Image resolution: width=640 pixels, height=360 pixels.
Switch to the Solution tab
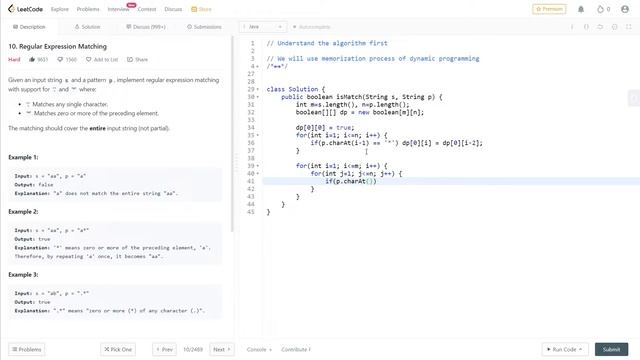click(87, 27)
